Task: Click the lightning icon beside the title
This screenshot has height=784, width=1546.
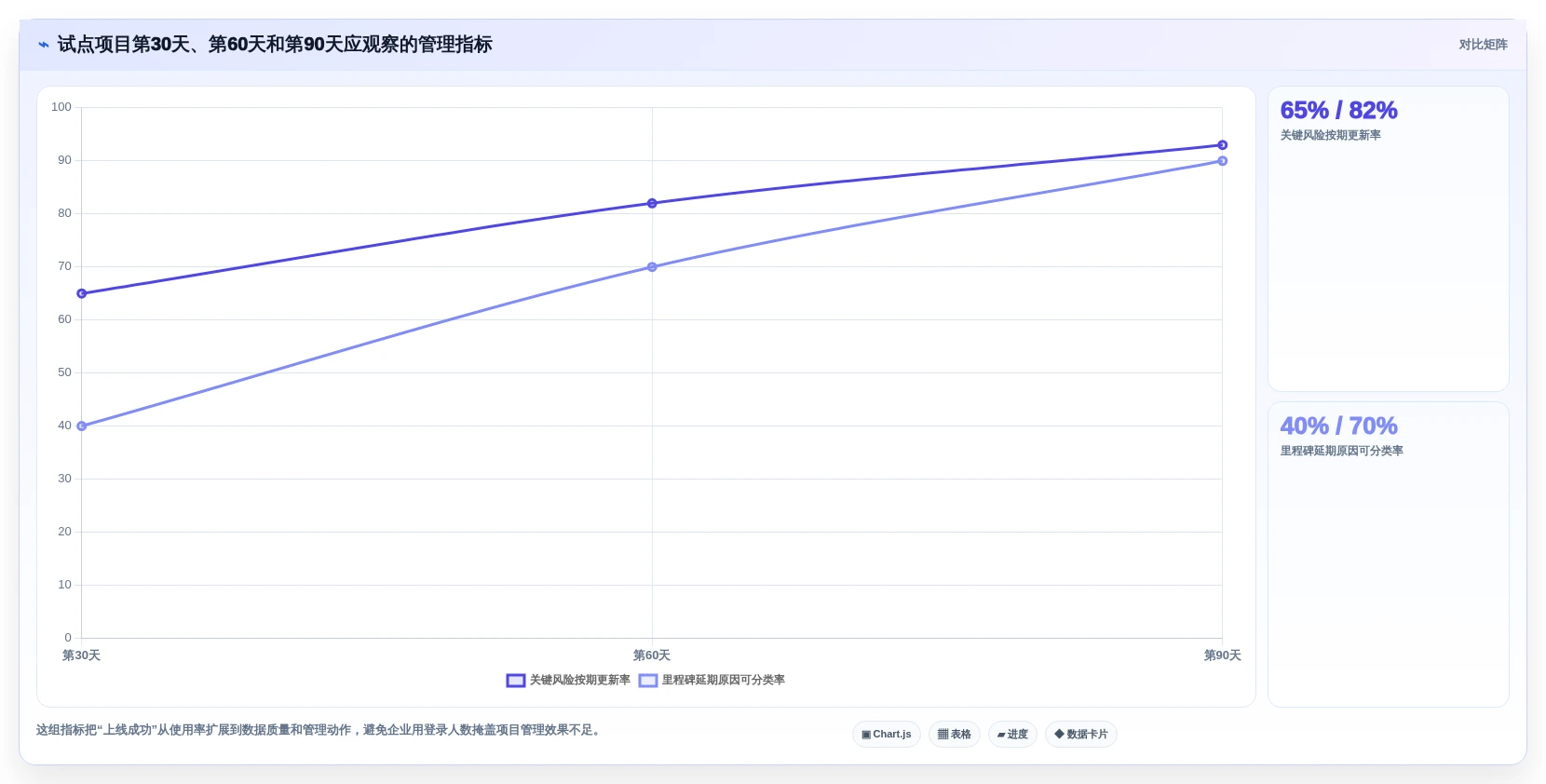Action: point(43,45)
